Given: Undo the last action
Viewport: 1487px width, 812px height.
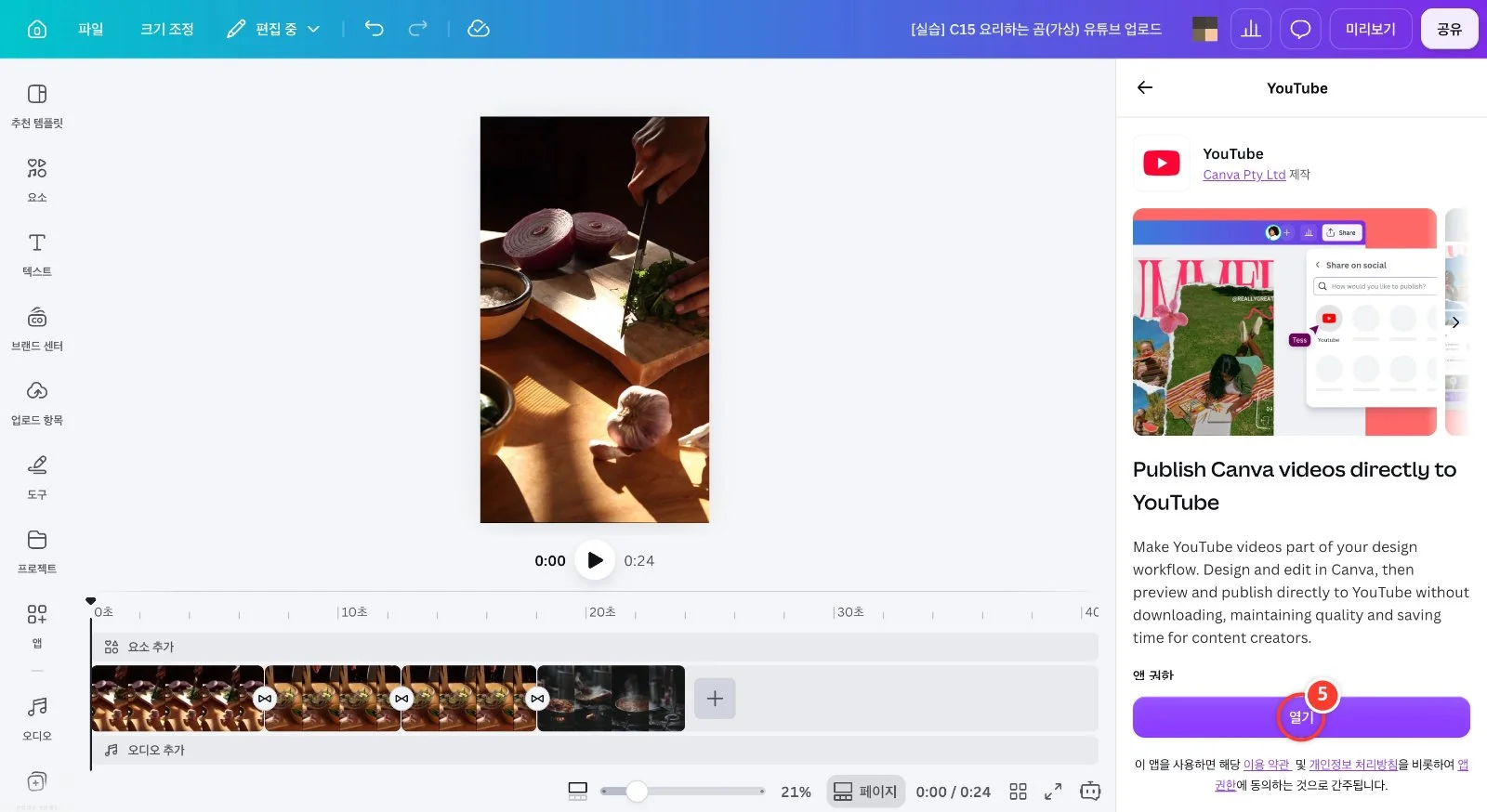Looking at the screenshot, I should pyautogui.click(x=374, y=29).
